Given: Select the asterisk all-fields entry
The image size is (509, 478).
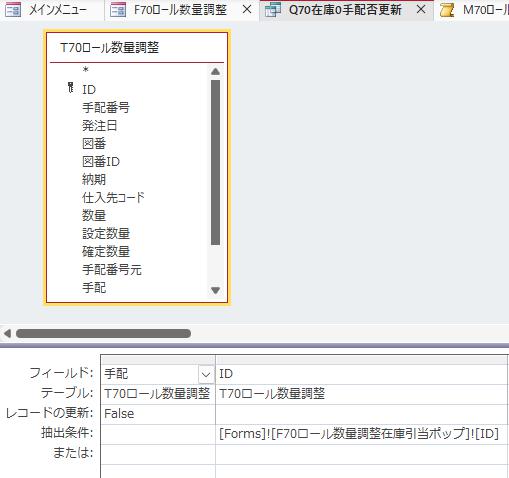Looking at the screenshot, I should coord(86,70).
